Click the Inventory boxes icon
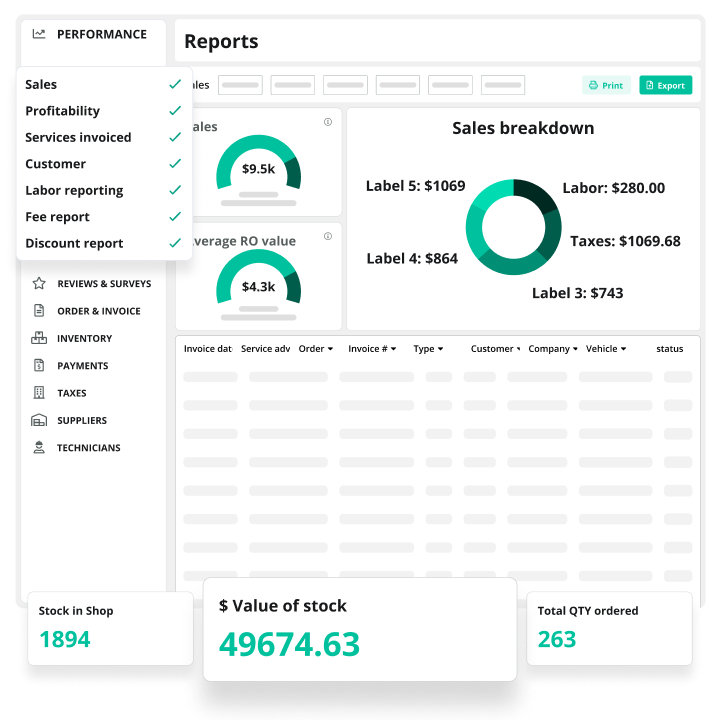The image size is (720, 720). (39, 338)
